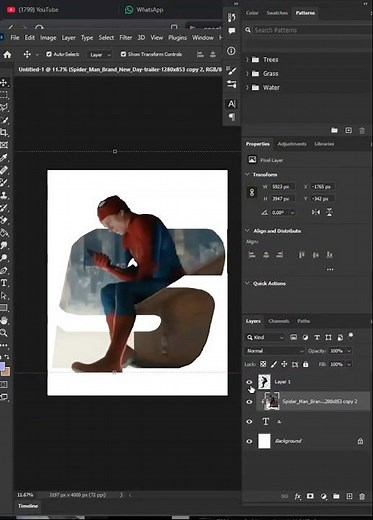Switch to the WhatsApp browser tab
373x520 pixels.
pos(144,10)
